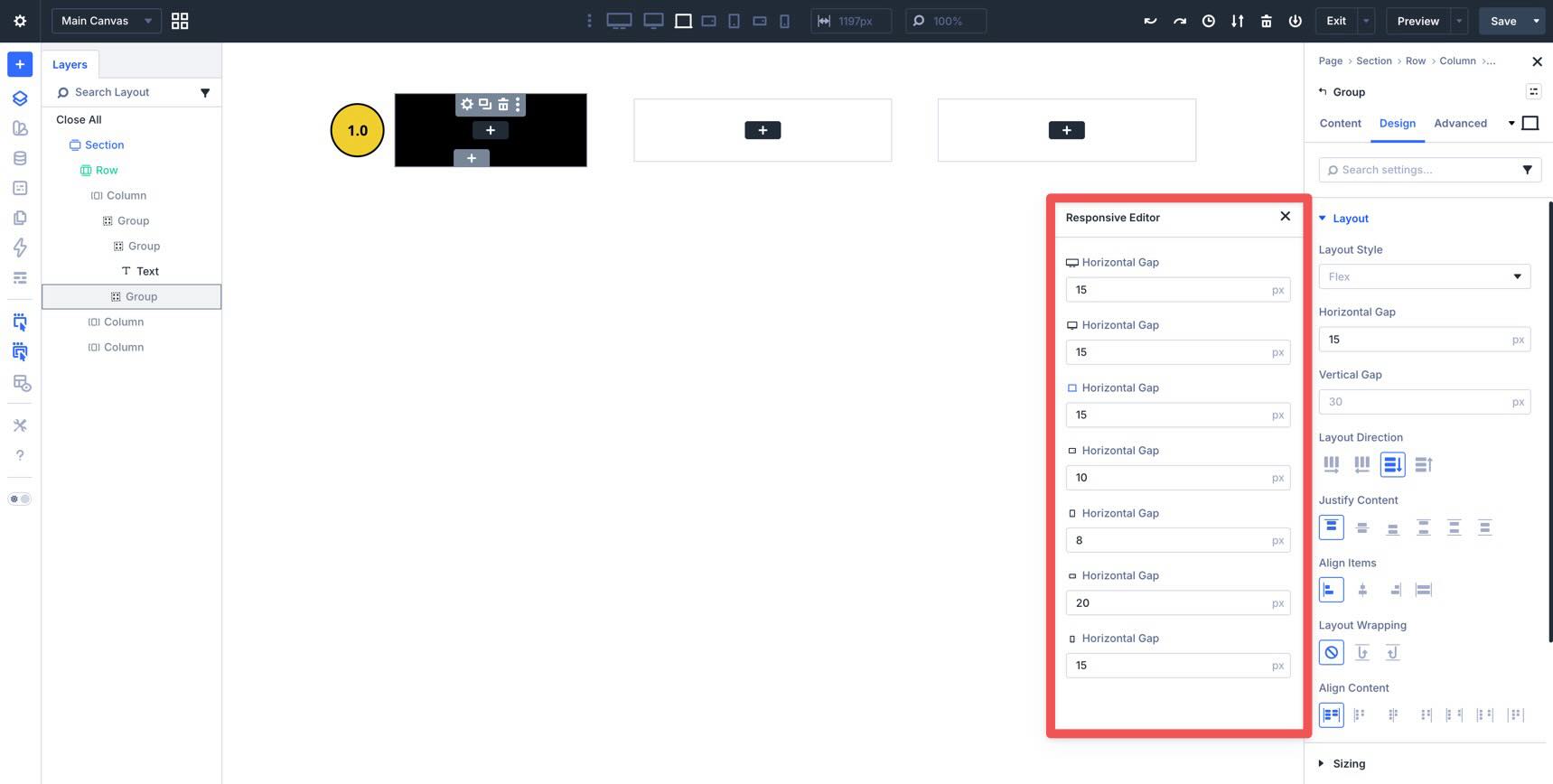Toggle the light/dark mode switch in the sidebar
The width and height of the screenshot is (1553, 784).
pos(20,499)
